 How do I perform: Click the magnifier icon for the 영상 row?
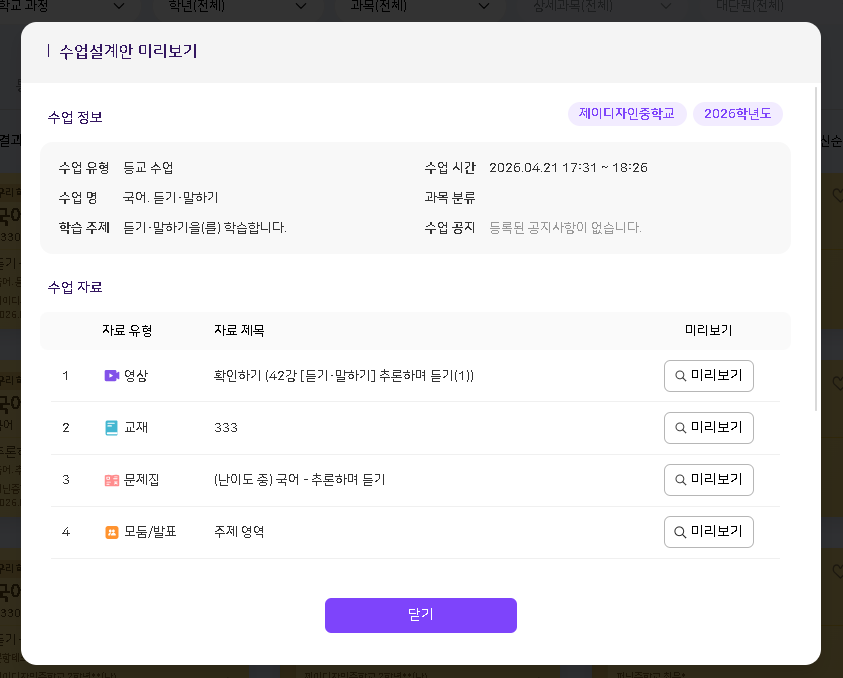[681, 376]
